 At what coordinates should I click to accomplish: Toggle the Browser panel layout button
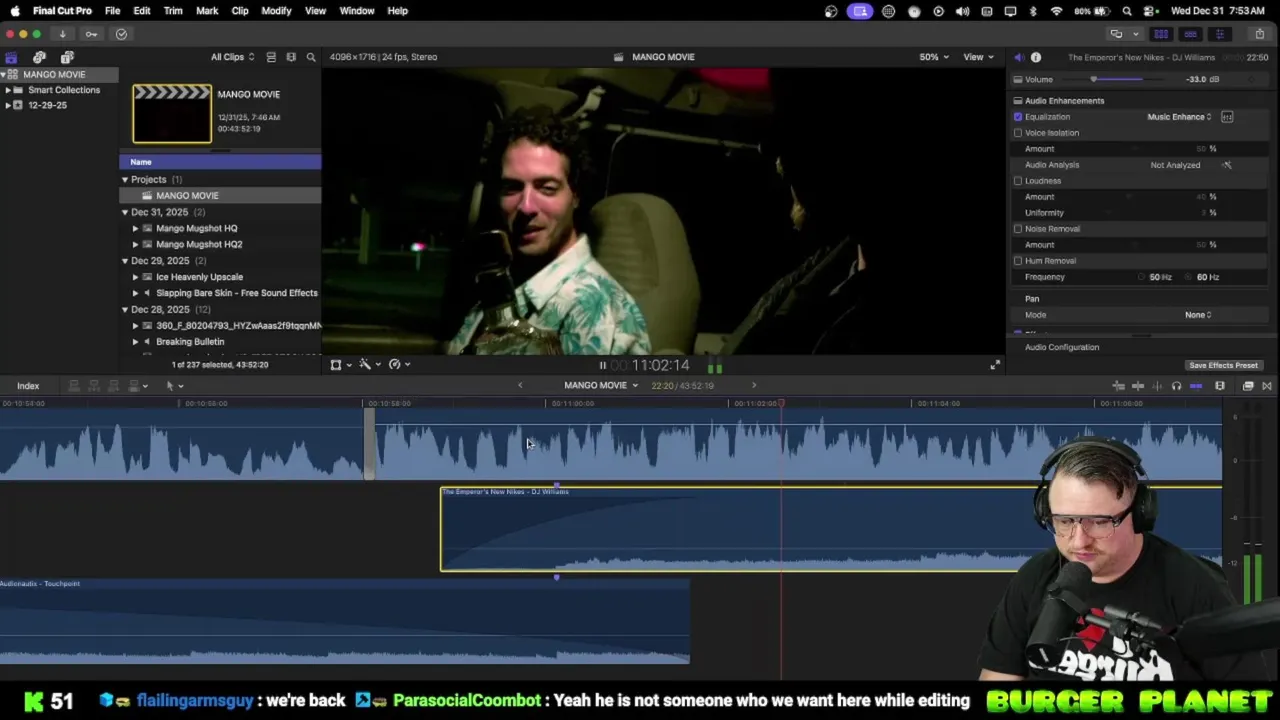click(1161, 34)
